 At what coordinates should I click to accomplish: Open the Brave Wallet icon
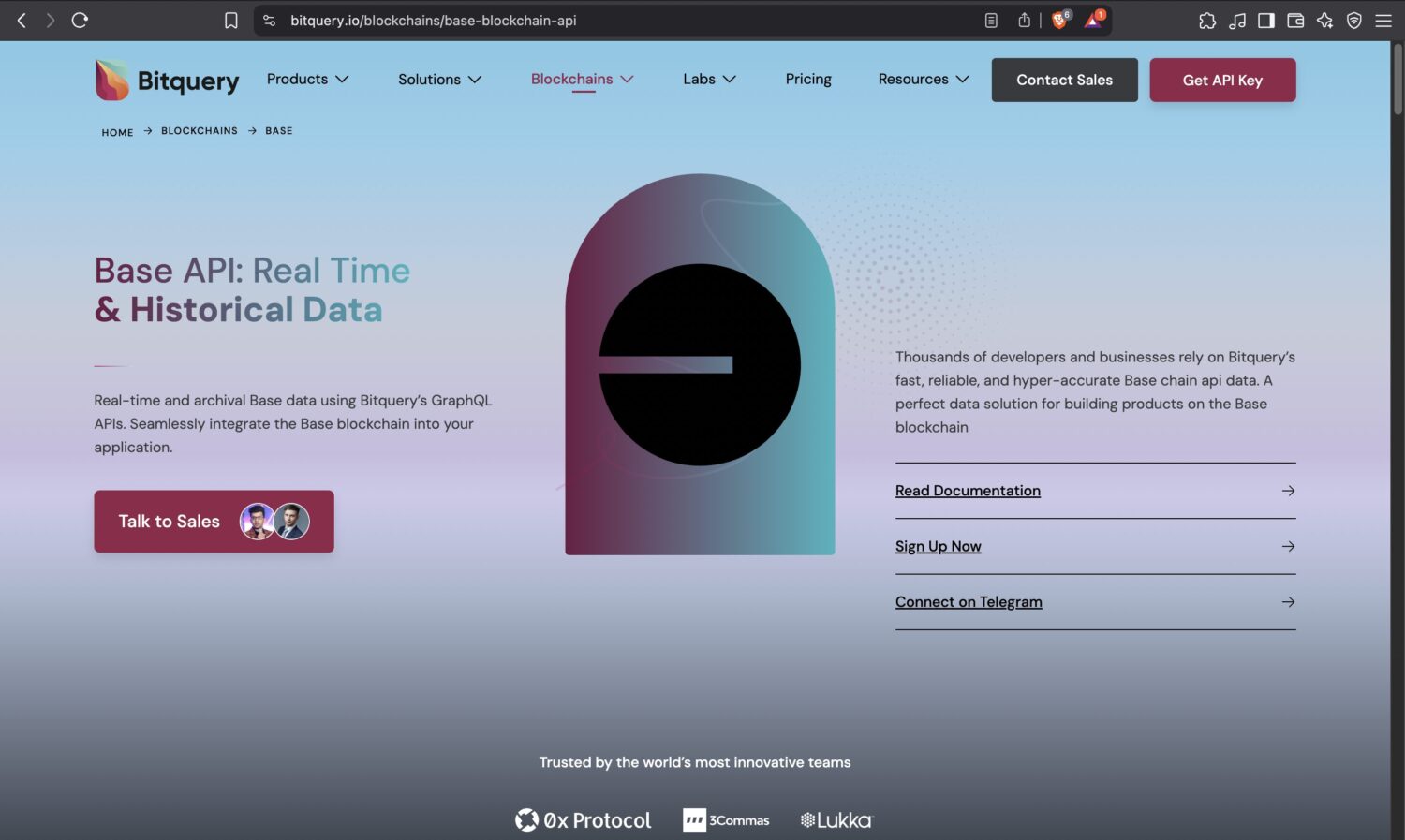(1295, 21)
